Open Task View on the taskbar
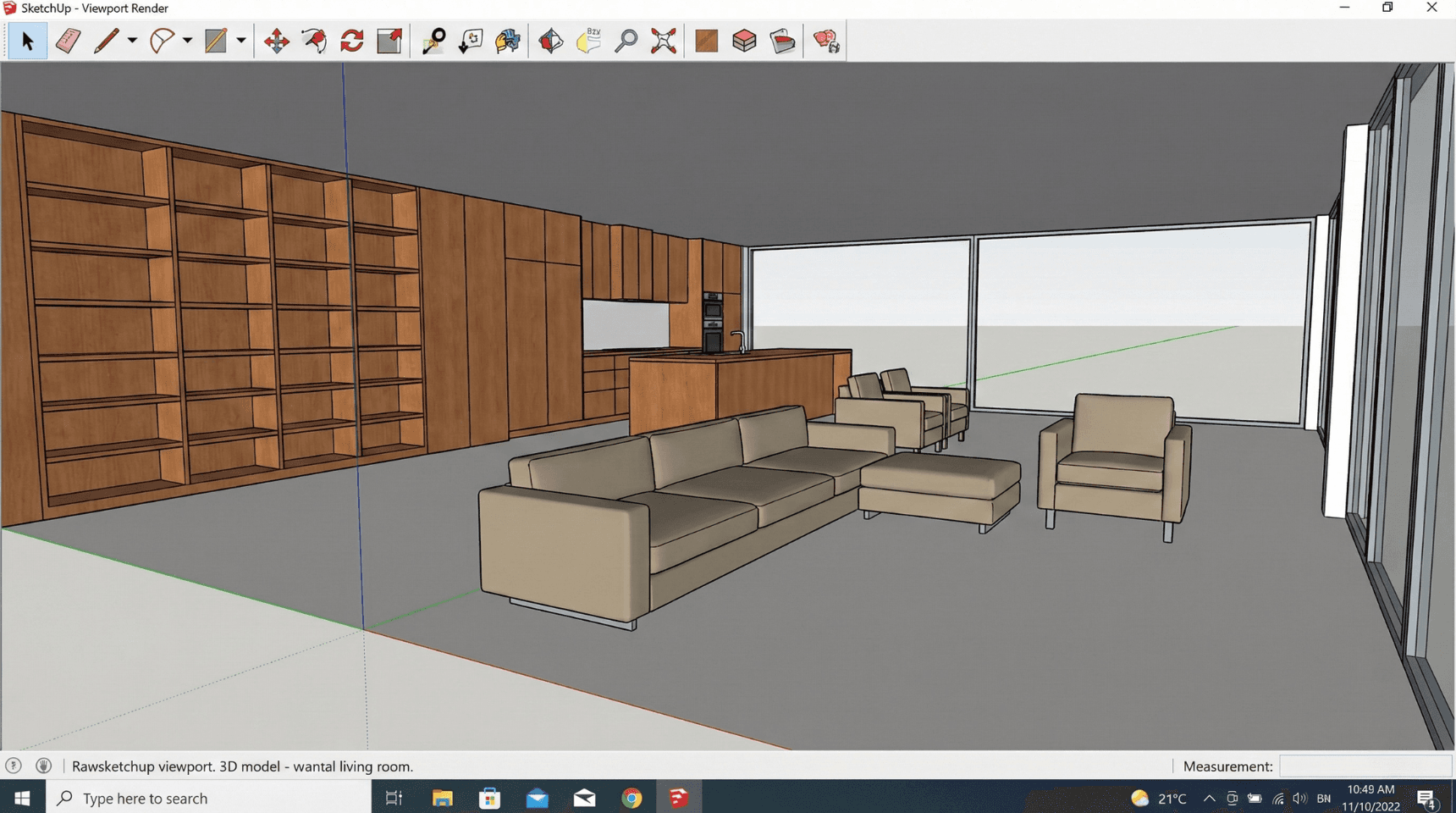 point(393,797)
